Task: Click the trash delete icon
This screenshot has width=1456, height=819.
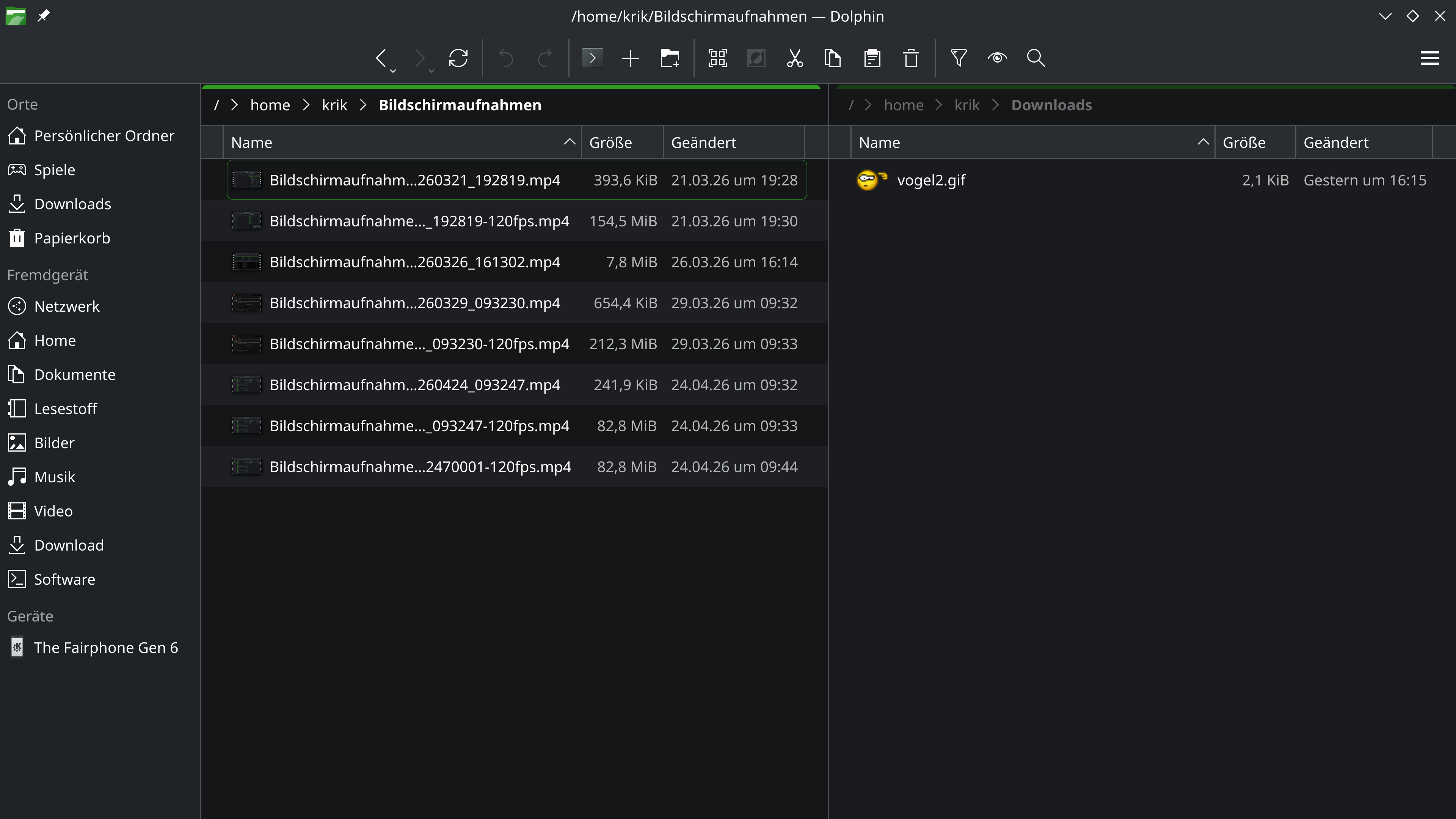Action: [910, 58]
